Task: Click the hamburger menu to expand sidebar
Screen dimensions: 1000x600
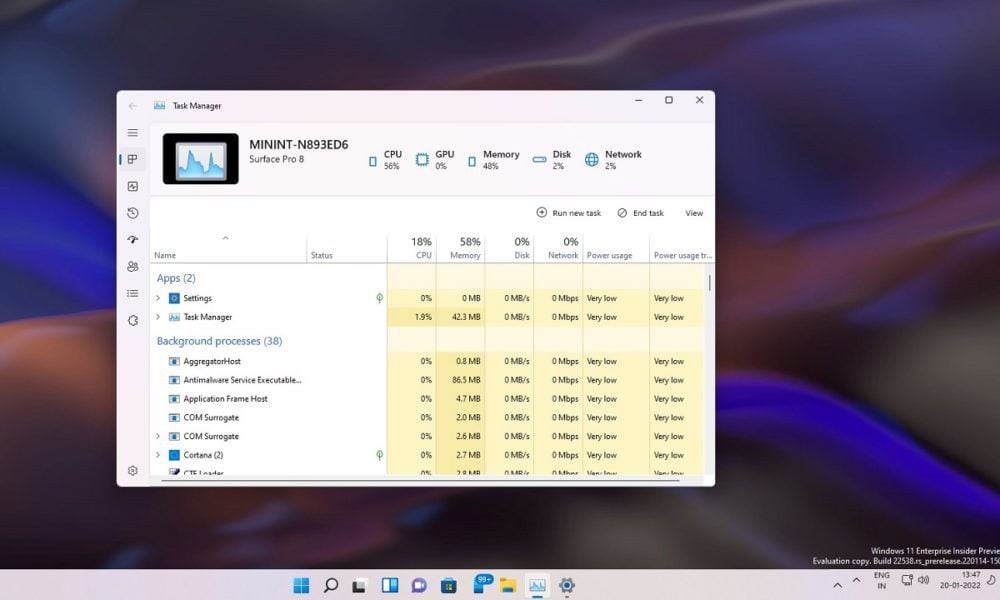Action: 132,132
